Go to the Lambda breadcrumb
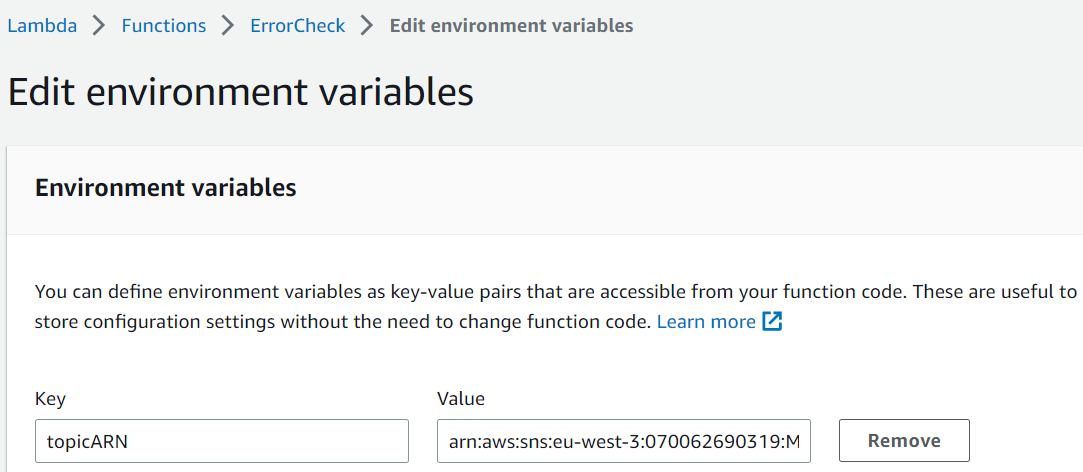Viewport: 1083px width, 472px height. (x=42, y=26)
